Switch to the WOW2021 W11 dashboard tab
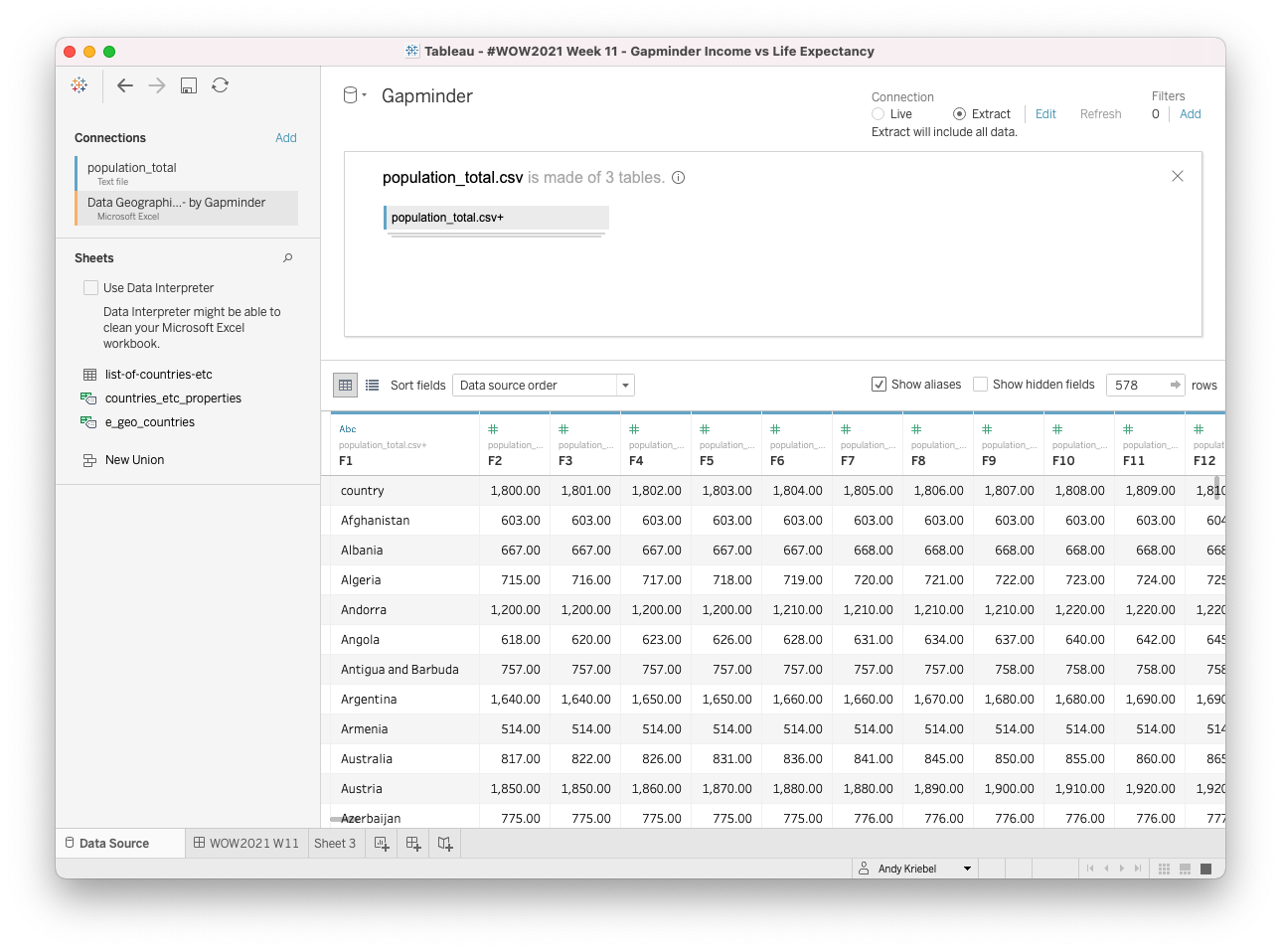This screenshot has width=1281, height=952. tap(246, 844)
